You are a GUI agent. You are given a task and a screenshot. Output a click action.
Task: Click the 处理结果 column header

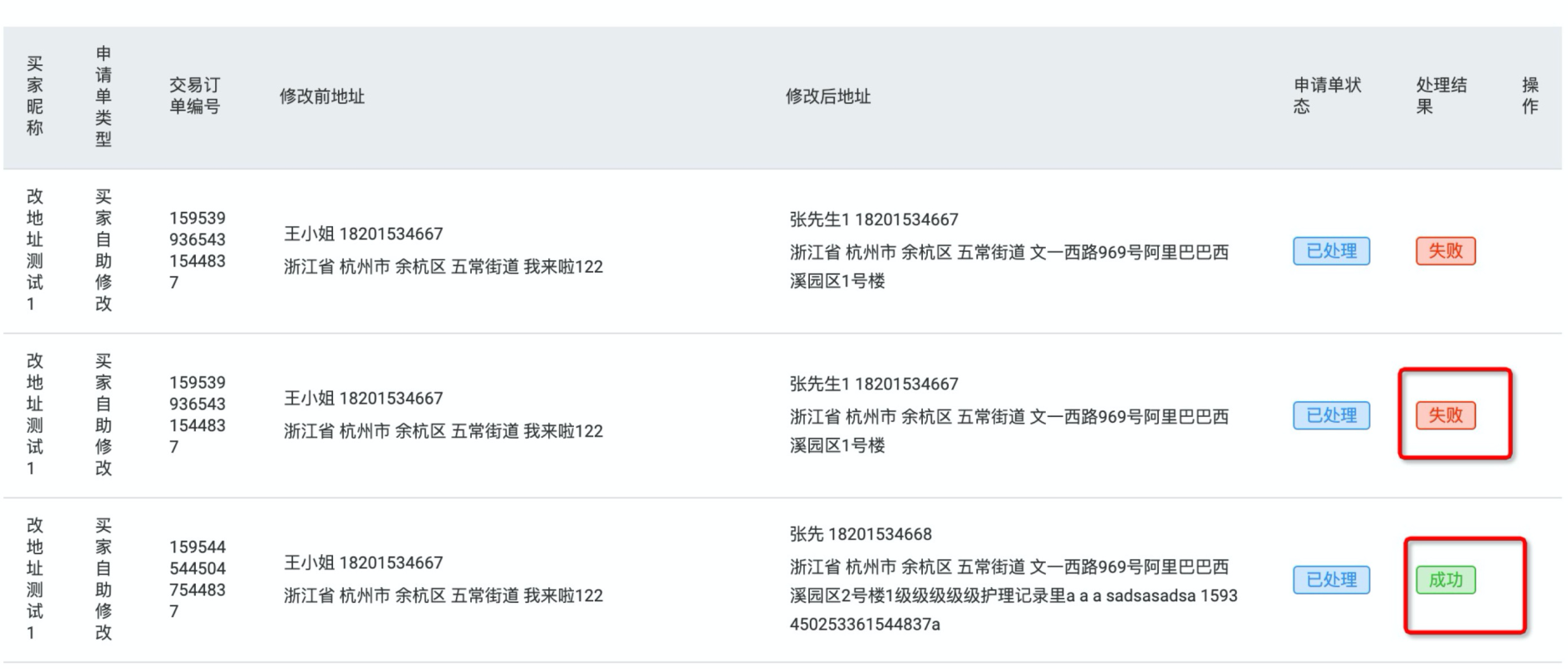coord(1441,96)
